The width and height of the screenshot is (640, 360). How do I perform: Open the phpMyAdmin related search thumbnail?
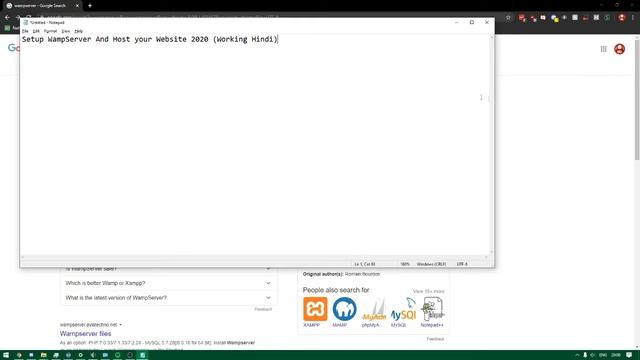pyautogui.click(x=373, y=312)
